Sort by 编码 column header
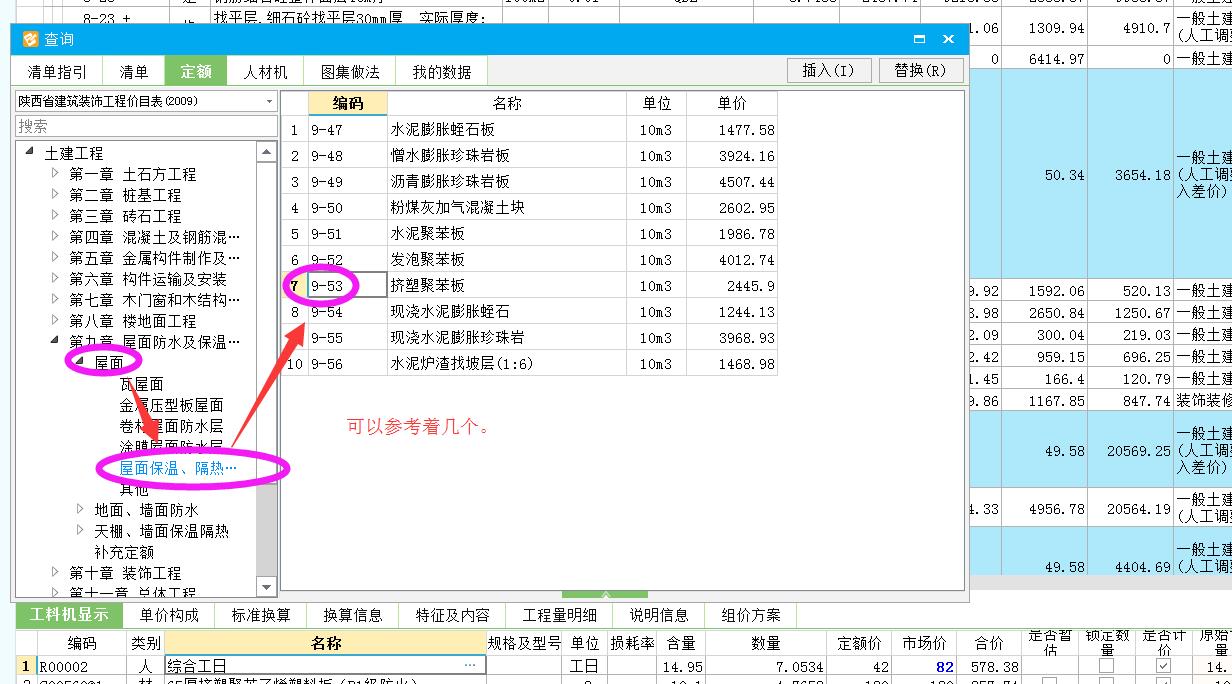The image size is (1232, 684). (x=347, y=103)
